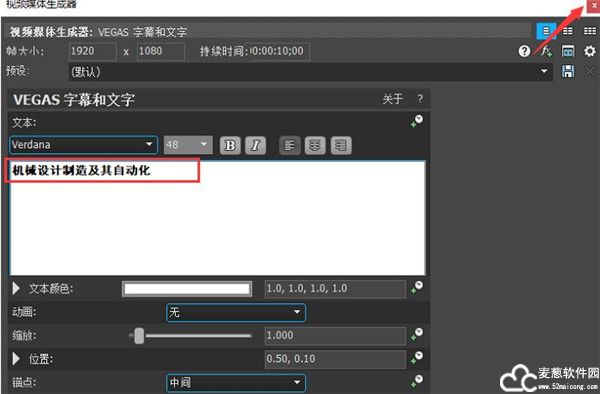The width and height of the screenshot is (600, 394).
Task: Click the fx plugin chain icon
Action: click(546, 51)
